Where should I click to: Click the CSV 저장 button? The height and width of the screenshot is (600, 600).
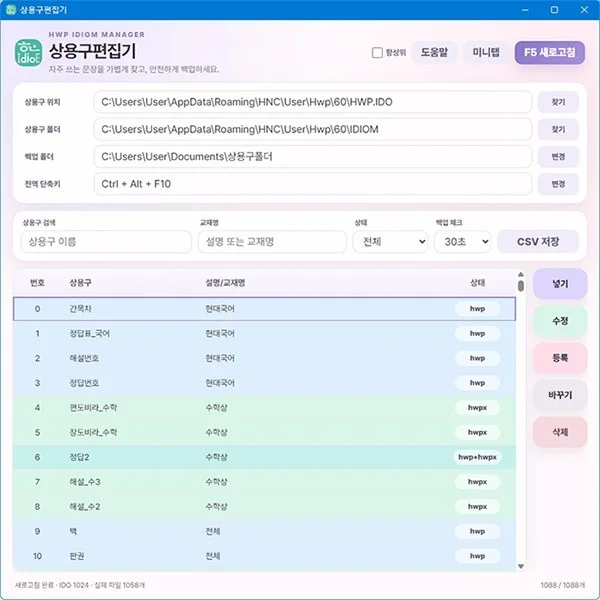(x=538, y=241)
